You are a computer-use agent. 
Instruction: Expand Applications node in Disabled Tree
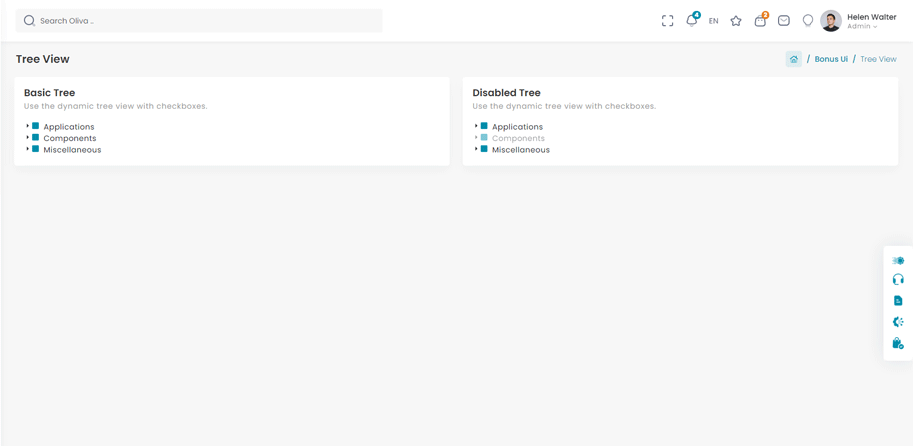click(x=476, y=126)
